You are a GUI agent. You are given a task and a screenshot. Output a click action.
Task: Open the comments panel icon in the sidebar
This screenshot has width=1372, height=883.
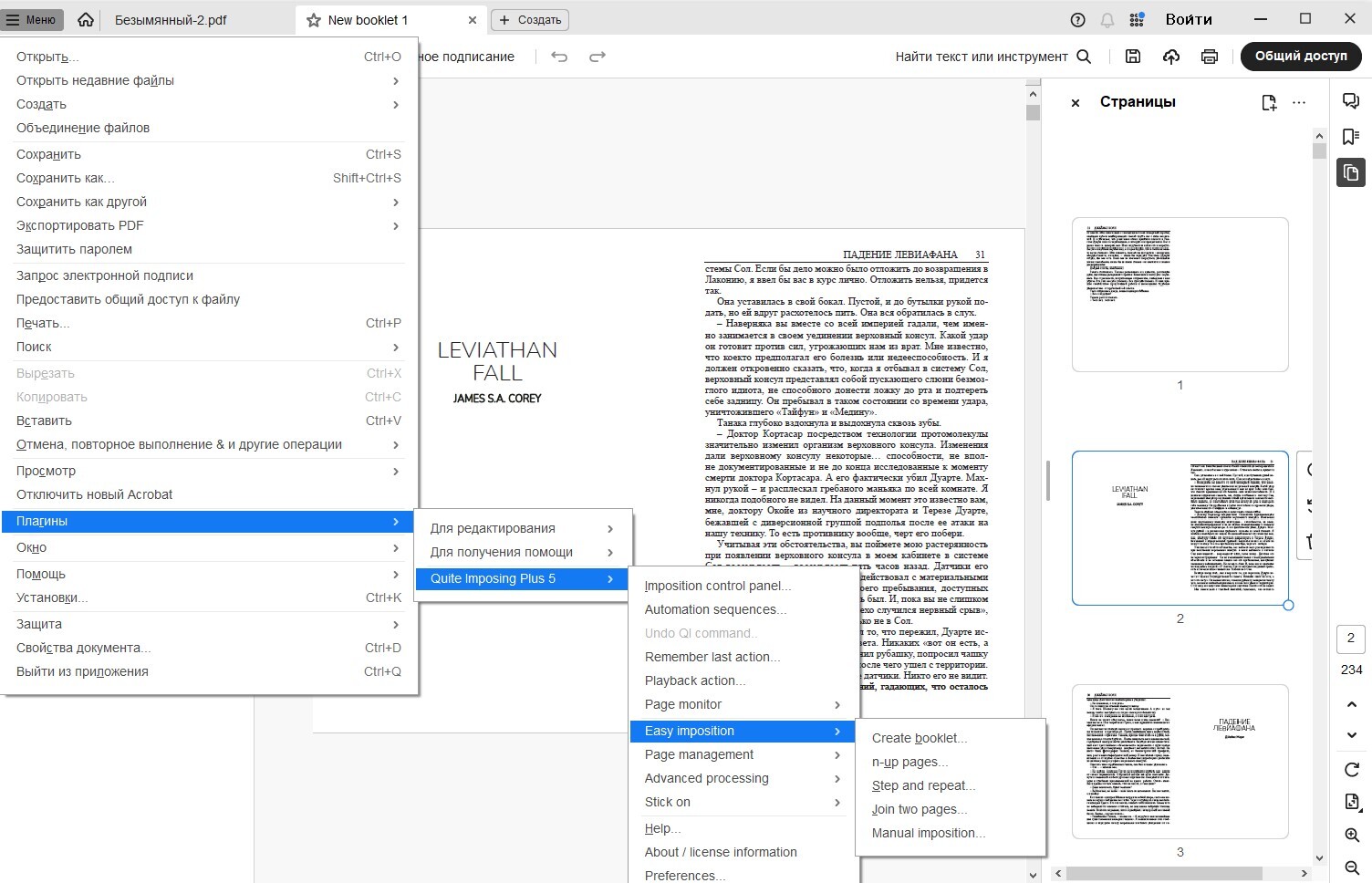point(1351,101)
